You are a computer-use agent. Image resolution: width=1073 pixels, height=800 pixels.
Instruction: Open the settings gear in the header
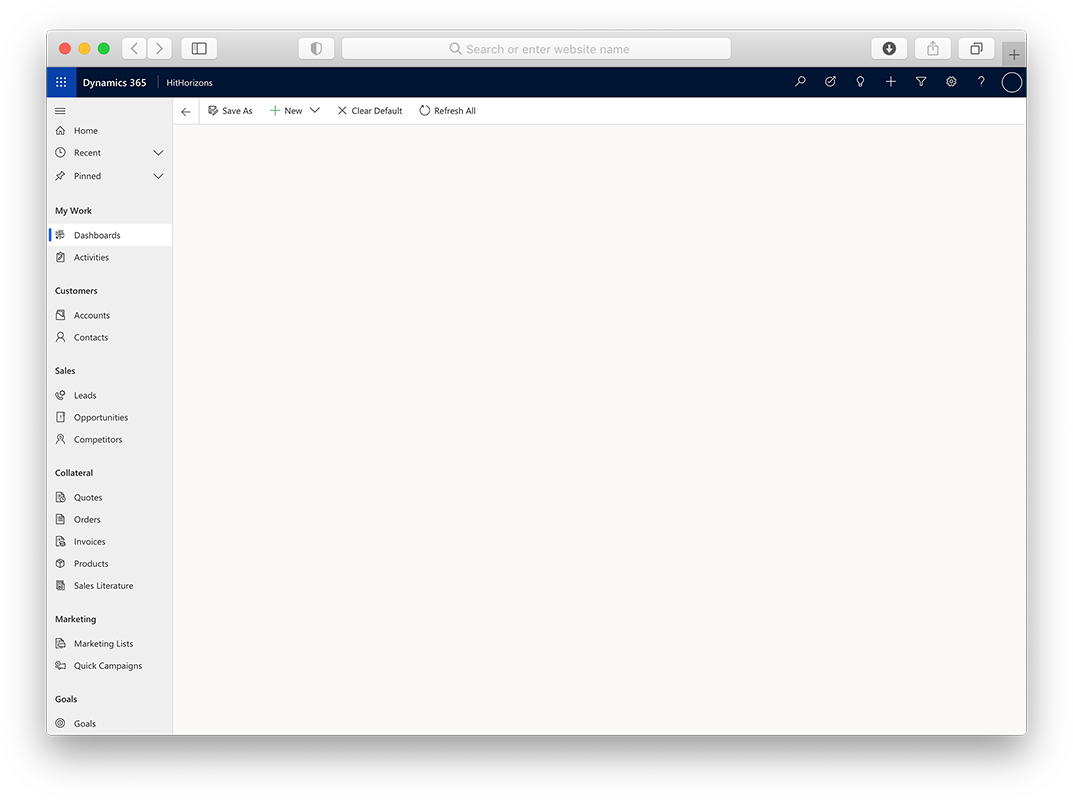951,81
